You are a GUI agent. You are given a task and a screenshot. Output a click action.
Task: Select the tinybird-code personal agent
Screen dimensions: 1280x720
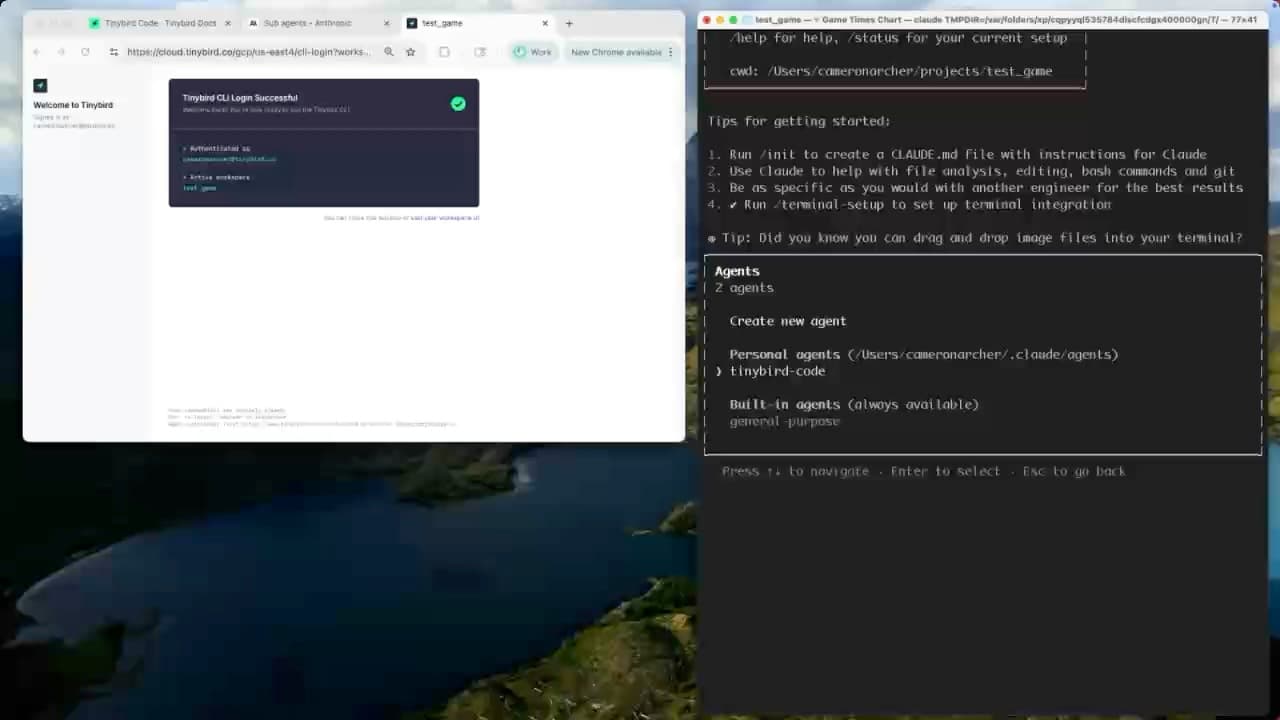[778, 371]
